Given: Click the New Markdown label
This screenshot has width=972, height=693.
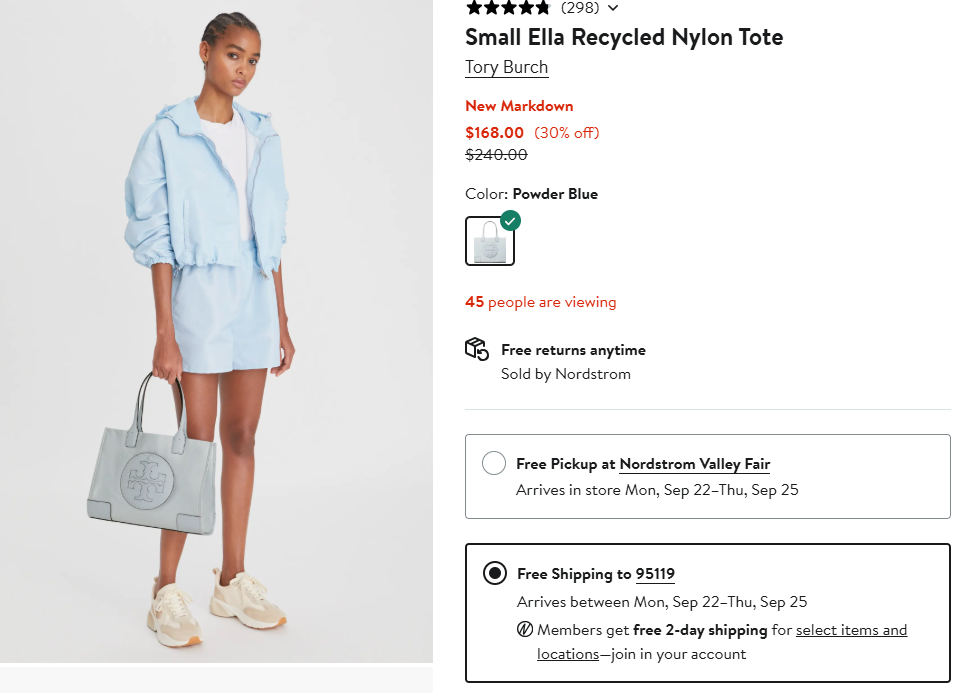Looking at the screenshot, I should (x=519, y=106).
